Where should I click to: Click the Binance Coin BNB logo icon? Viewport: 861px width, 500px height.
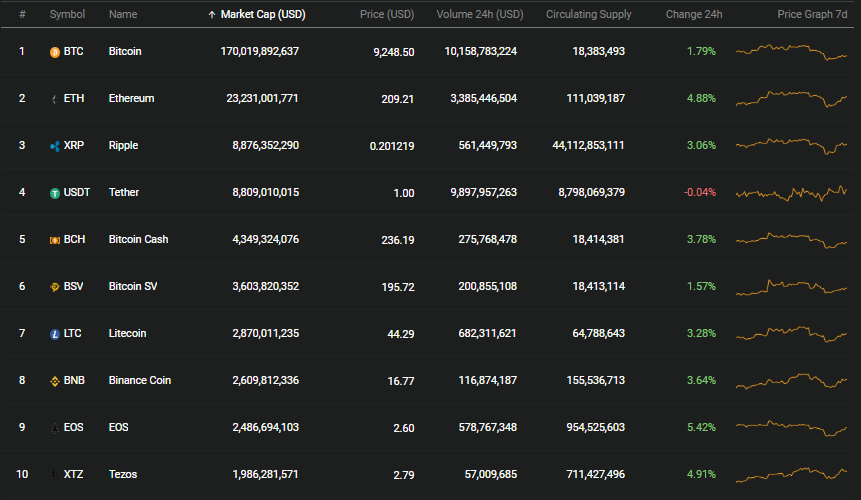[x=55, y=381]
